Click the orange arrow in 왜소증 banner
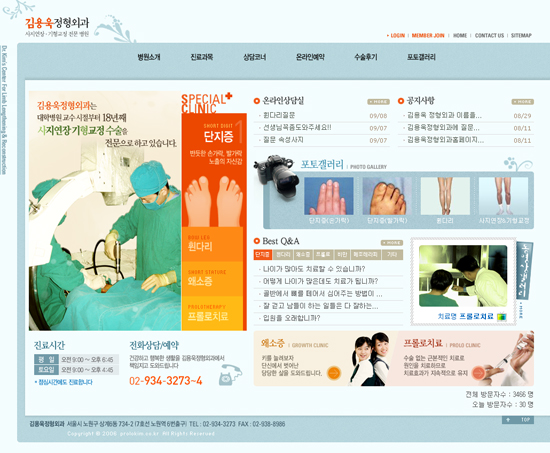This screenshot has width=550, height=453. [x=334, y=373]
